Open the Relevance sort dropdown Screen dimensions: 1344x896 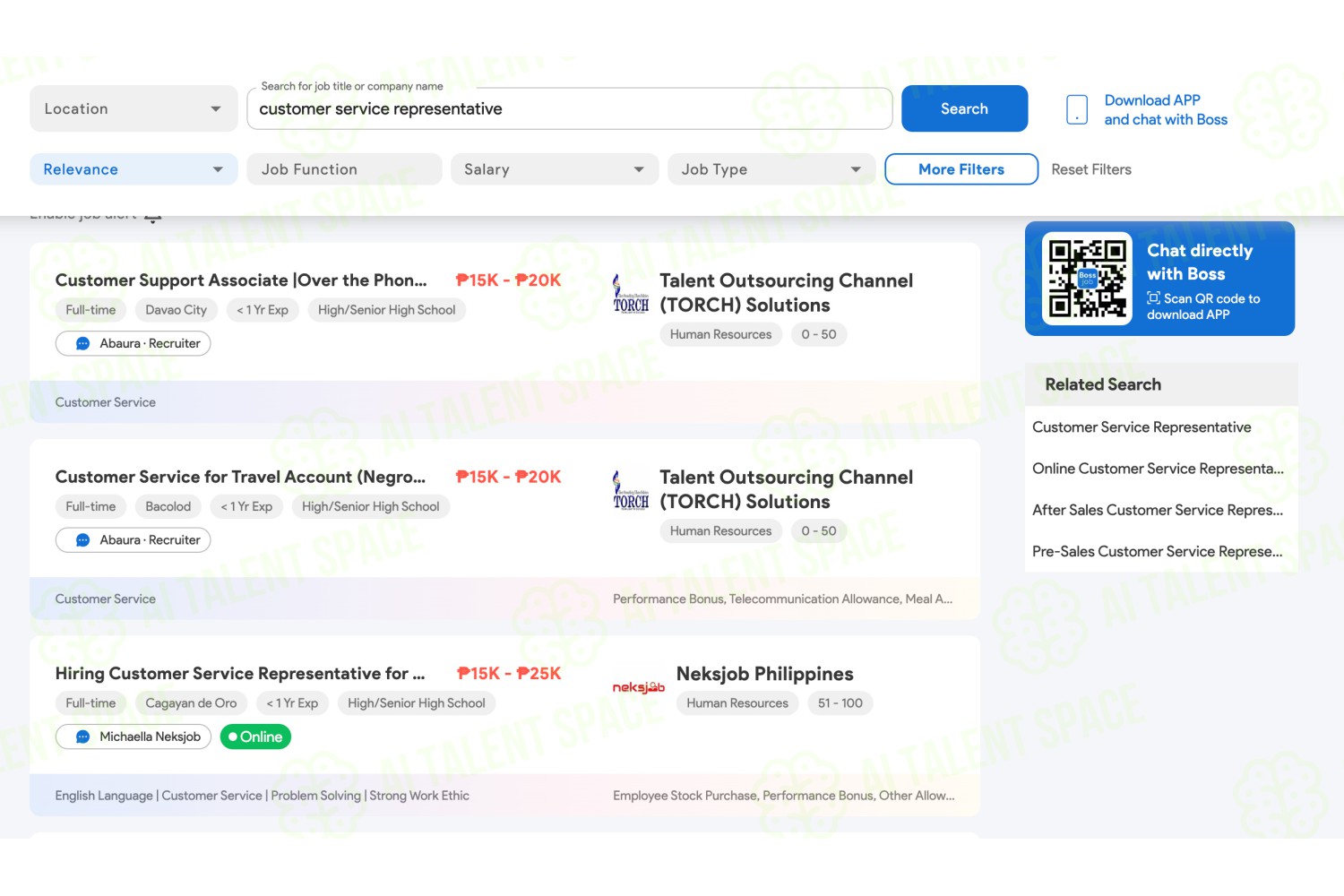[134, 169]
